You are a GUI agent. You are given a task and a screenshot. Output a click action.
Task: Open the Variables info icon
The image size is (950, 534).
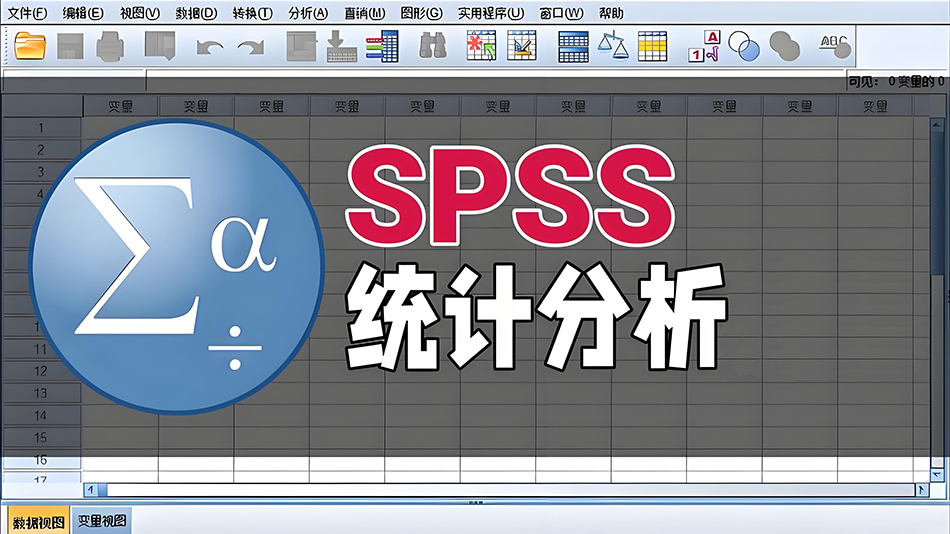(x=382, y=47)
